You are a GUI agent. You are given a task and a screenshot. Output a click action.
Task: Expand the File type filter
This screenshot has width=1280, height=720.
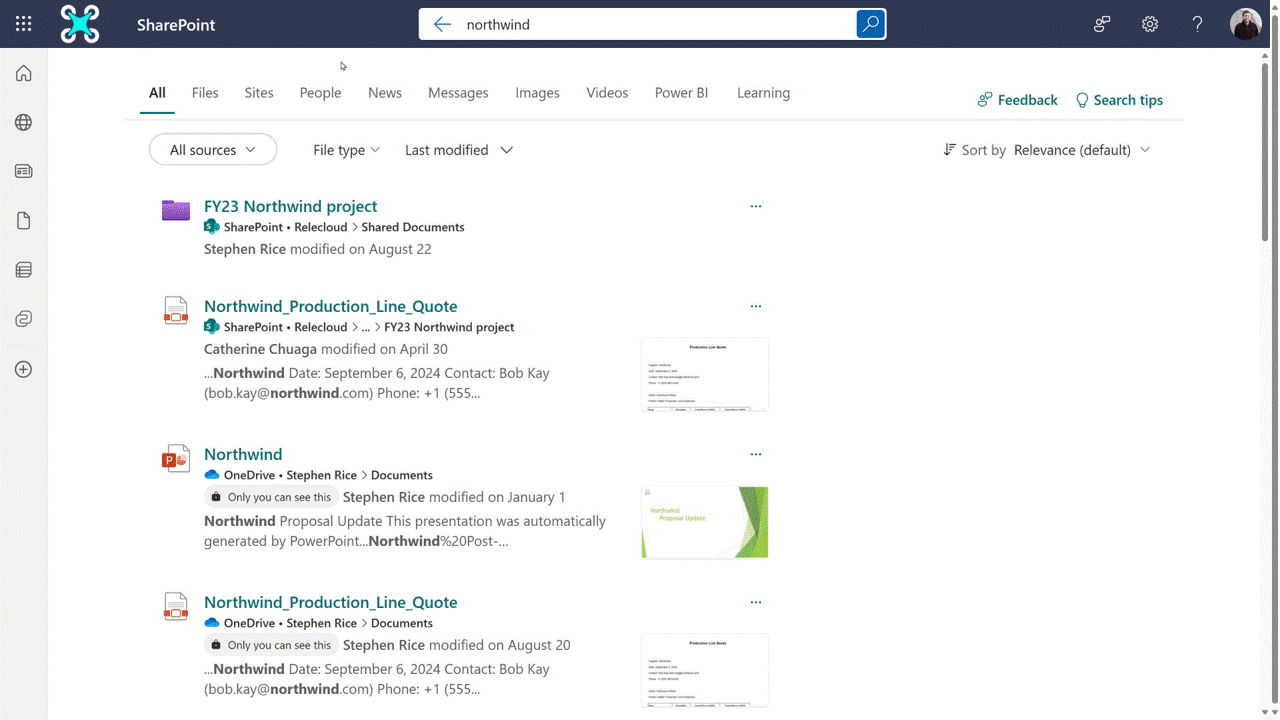click(346, 150)
